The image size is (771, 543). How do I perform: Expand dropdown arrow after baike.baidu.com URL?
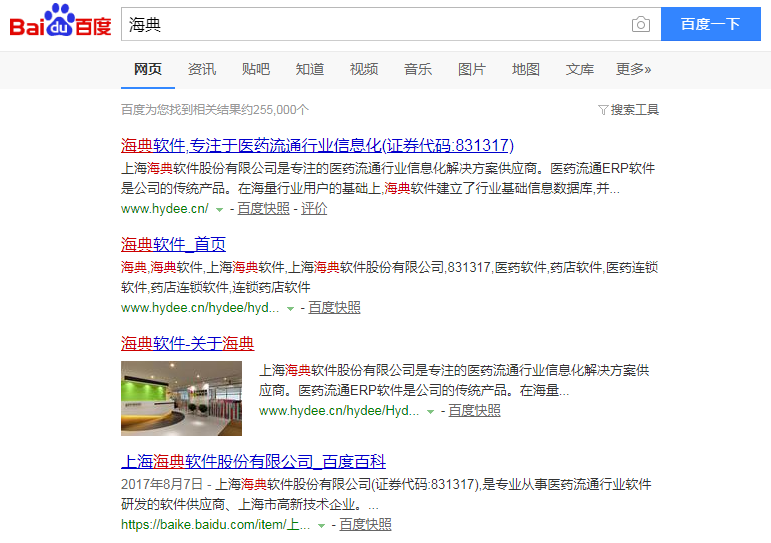click(x=321, y=526)
